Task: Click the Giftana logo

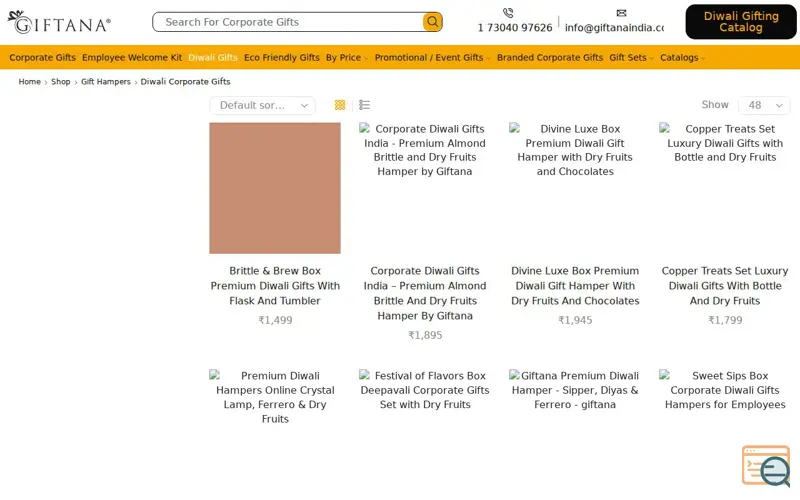Action: coord(59,22)
